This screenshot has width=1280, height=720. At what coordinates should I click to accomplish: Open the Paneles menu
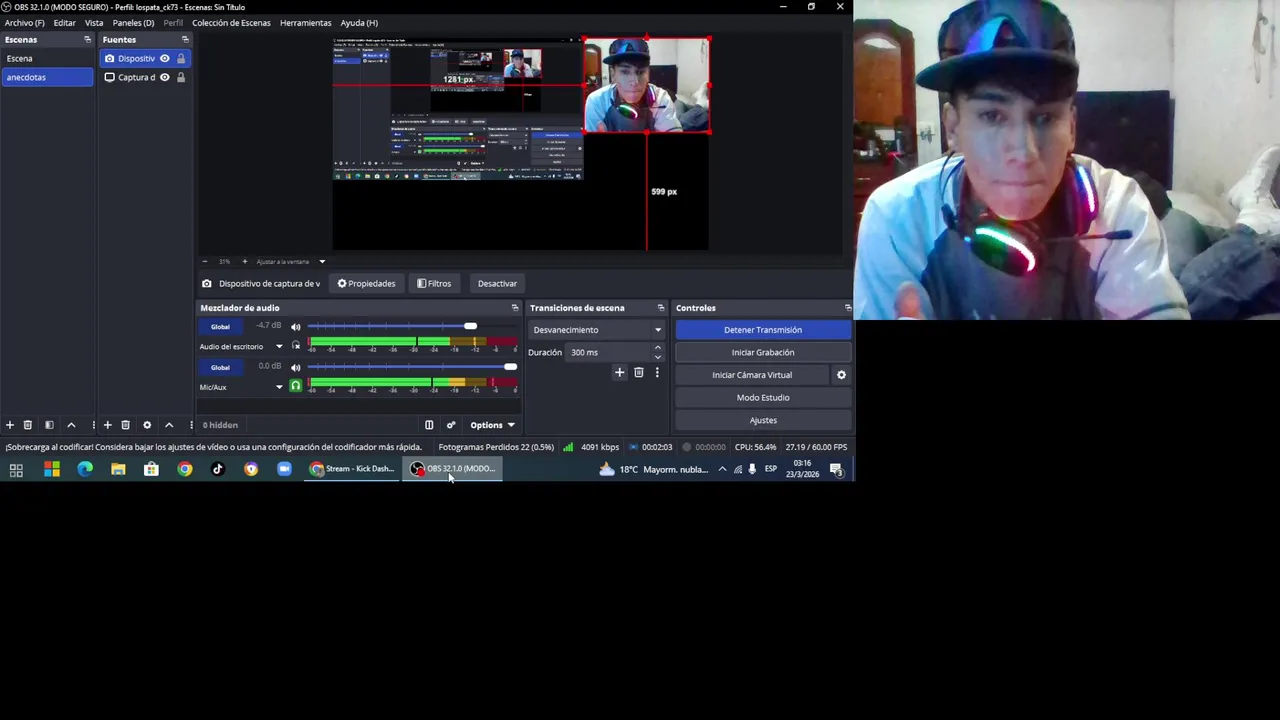133,23
